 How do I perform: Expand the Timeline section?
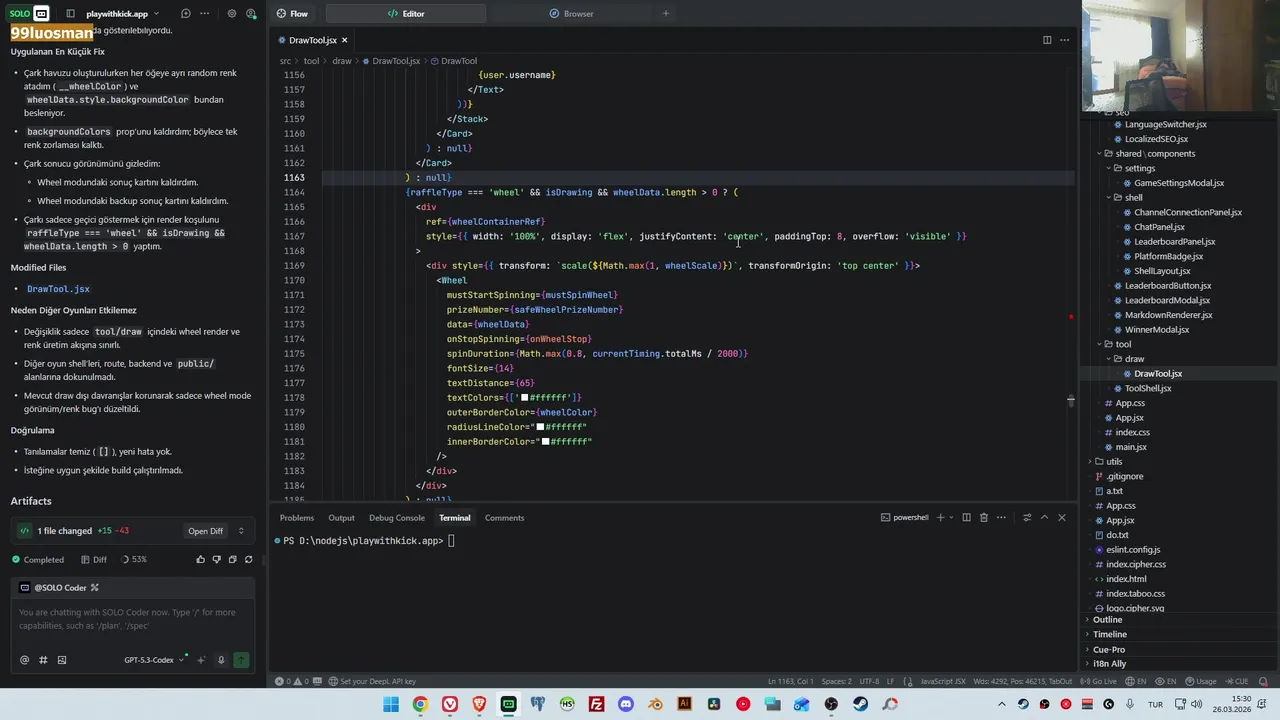[1109, 634]
